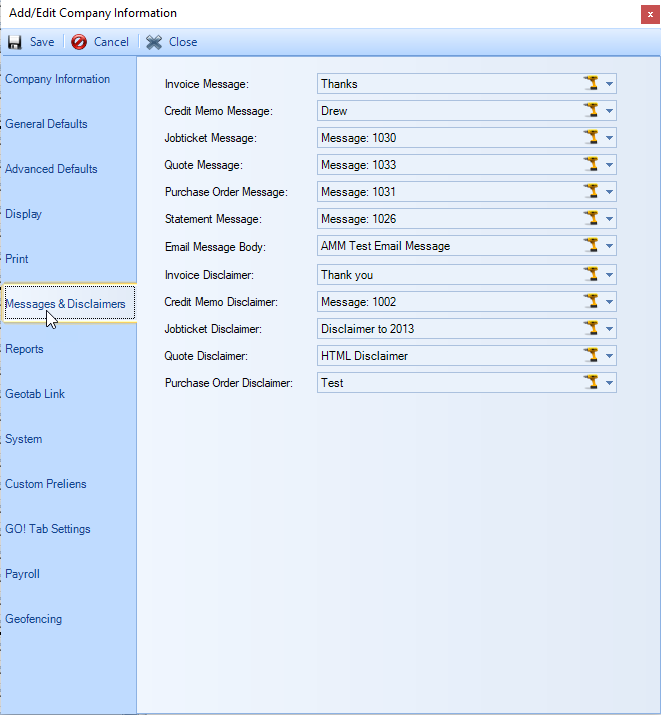
Task: Open the General Defaults tab
Action: coord(47,124)
